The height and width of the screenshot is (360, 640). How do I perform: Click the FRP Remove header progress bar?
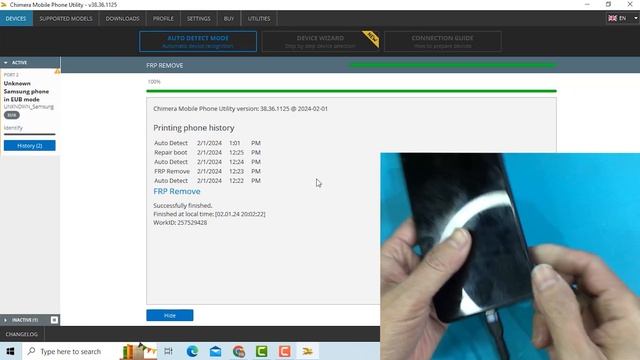453,65
